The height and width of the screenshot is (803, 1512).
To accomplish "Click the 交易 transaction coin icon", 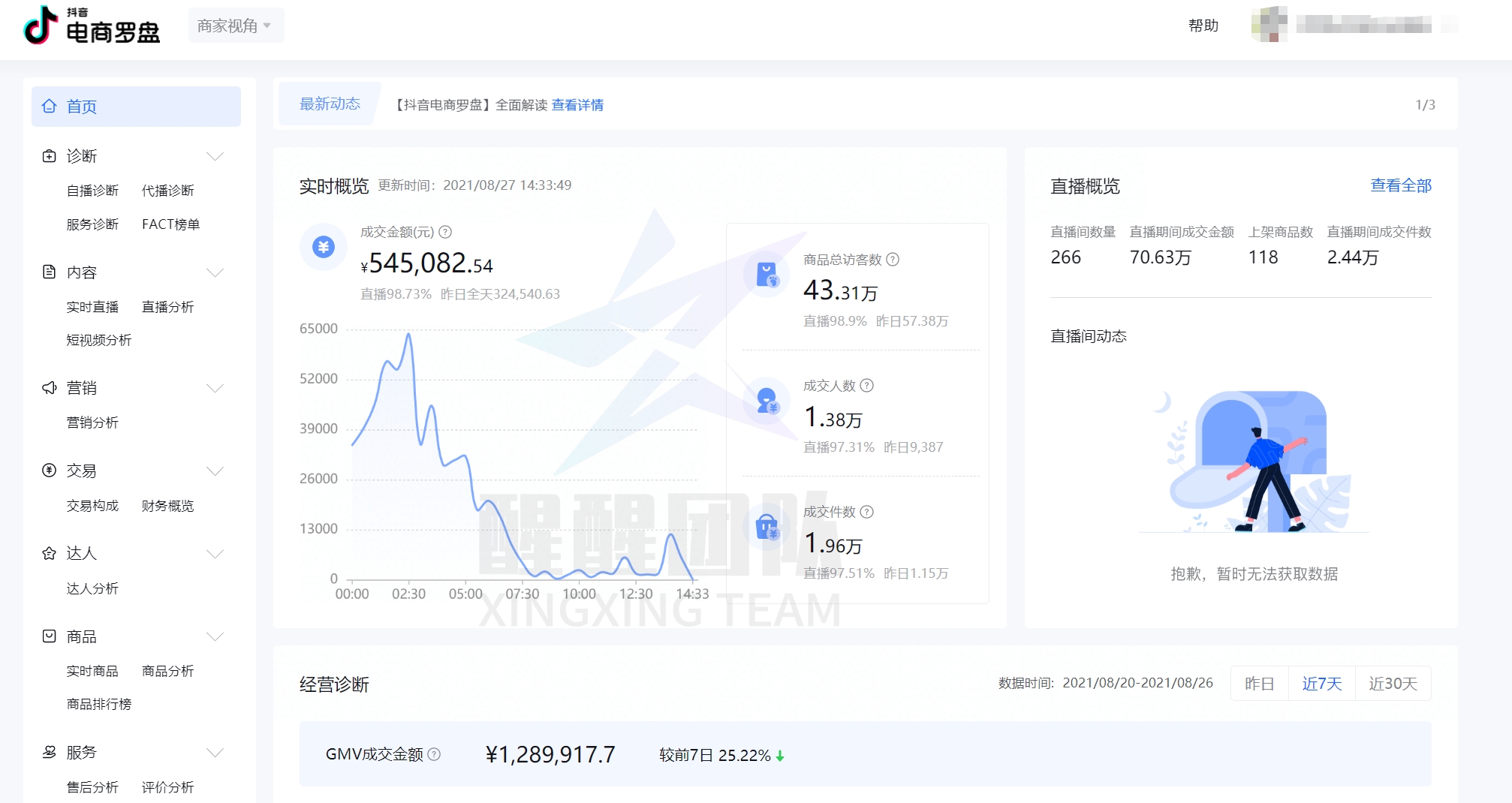I will point(50,471).
